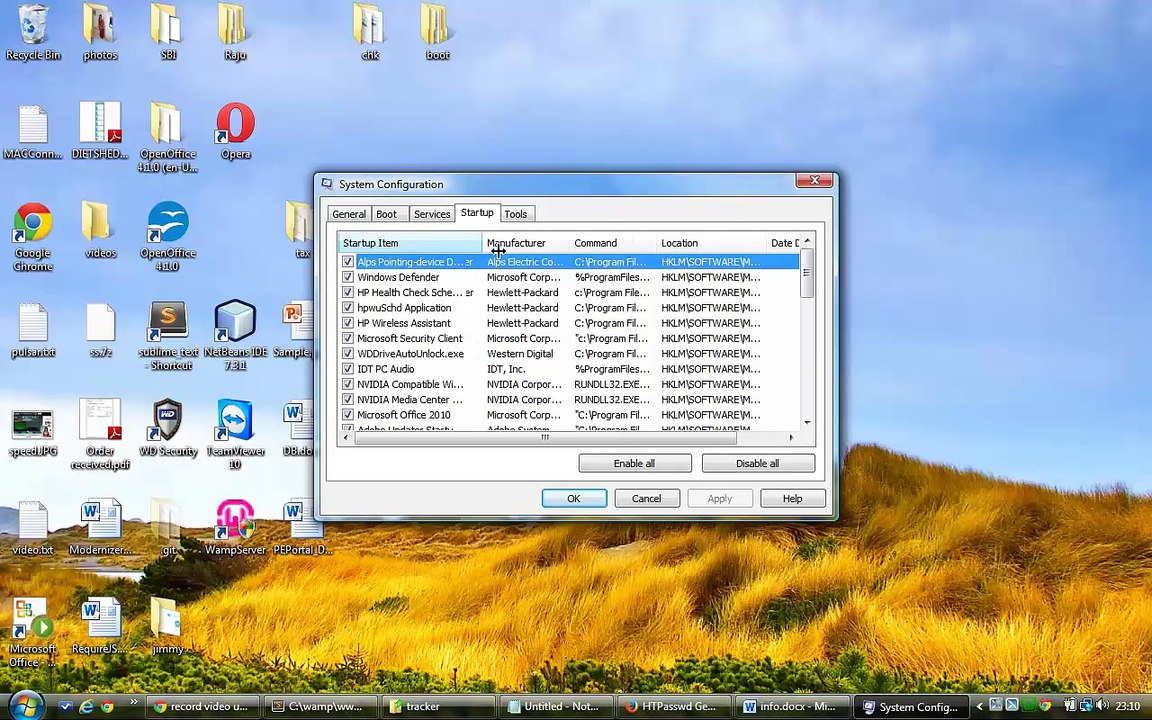
Task: Select the sublime_text shortcut icon
Action: [x=168, y=335]
